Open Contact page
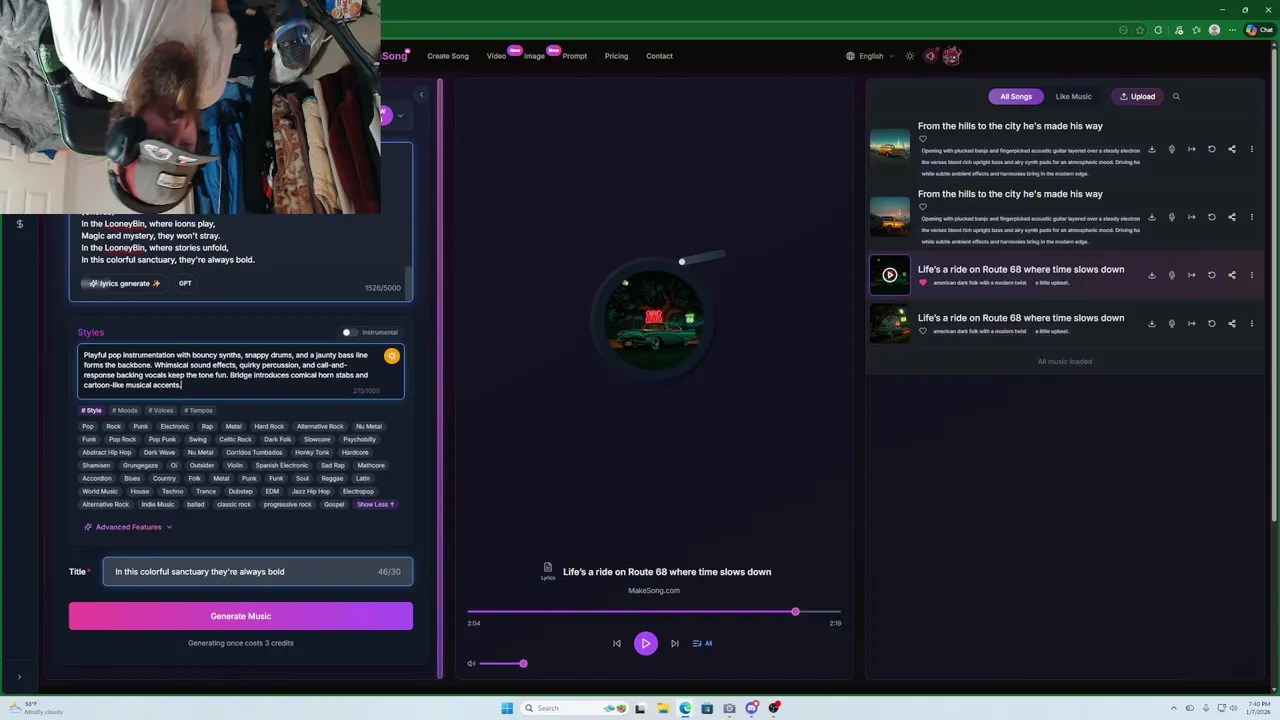 click(x=659, y=56)
